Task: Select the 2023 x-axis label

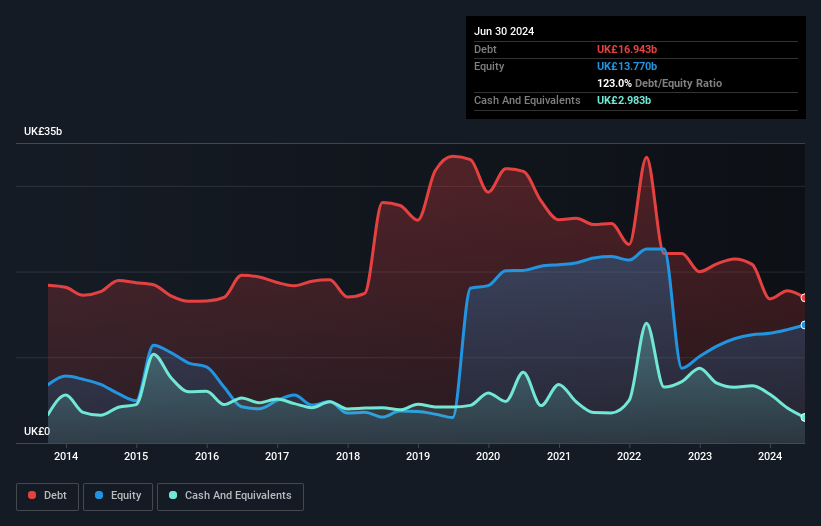Action: click(700, 456)
